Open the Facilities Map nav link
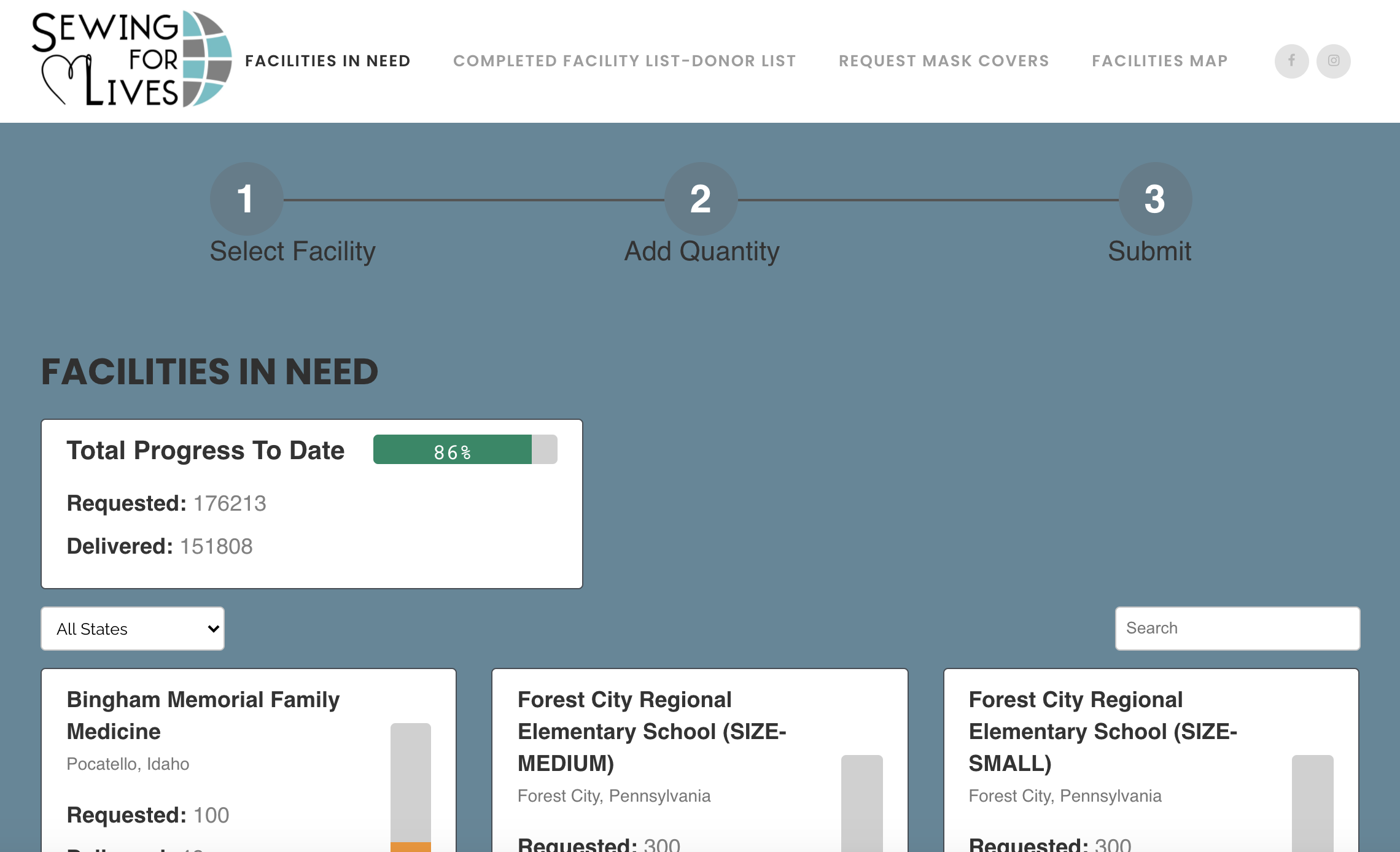This screenshot has height=852, width=1400. pyautogui.click(x=1160, y=61)
